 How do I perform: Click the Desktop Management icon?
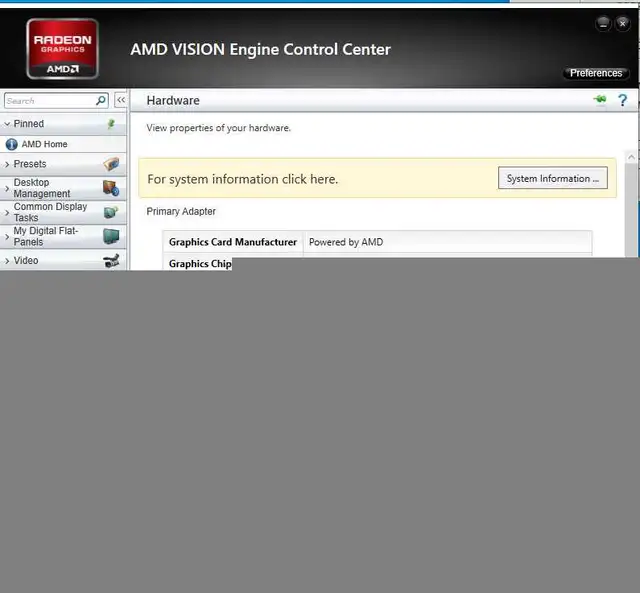point(111,188)
